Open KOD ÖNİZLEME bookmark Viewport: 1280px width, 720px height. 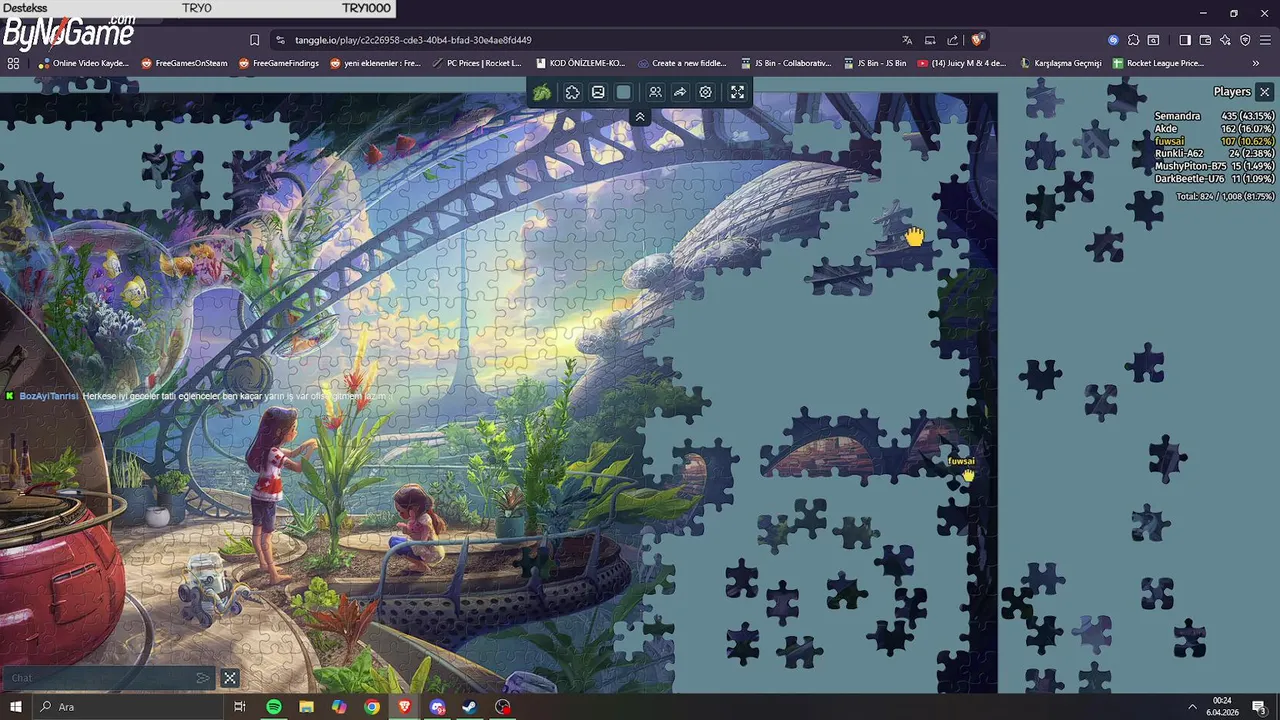tap(581, 63)
